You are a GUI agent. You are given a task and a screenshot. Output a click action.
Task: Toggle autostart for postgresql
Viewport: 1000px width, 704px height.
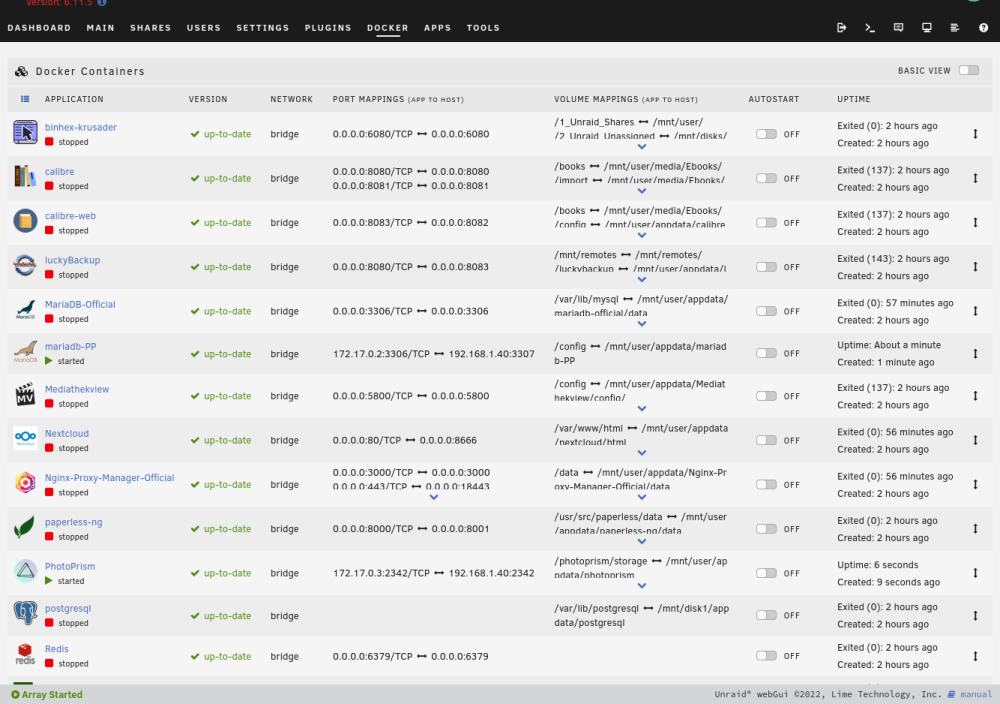(x=766, y=615)
